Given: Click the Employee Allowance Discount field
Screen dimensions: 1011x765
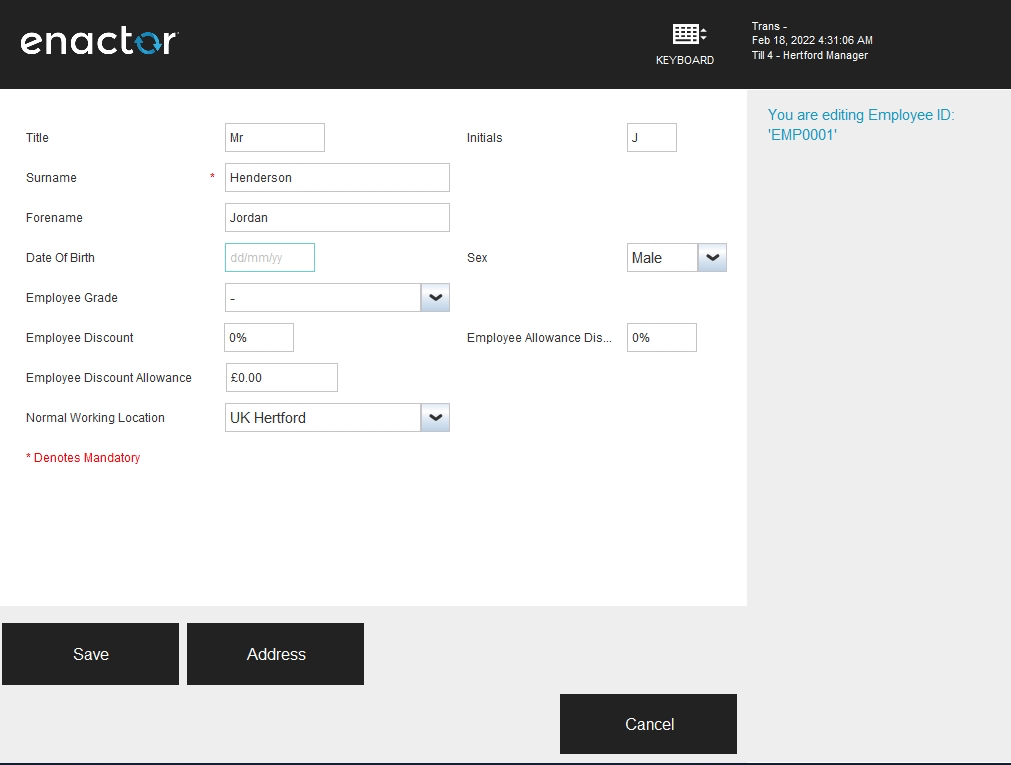Looking at the screenshot, I should (x=660, y=337).
